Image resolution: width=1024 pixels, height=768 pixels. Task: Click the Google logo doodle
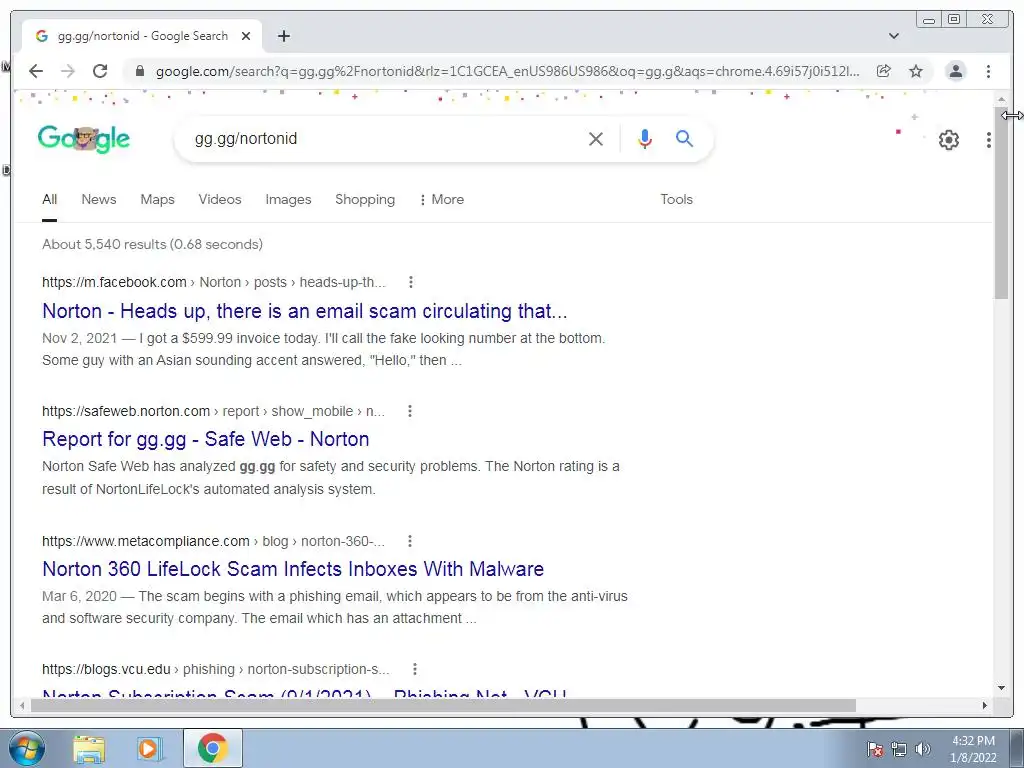click(x=84, y=139)
